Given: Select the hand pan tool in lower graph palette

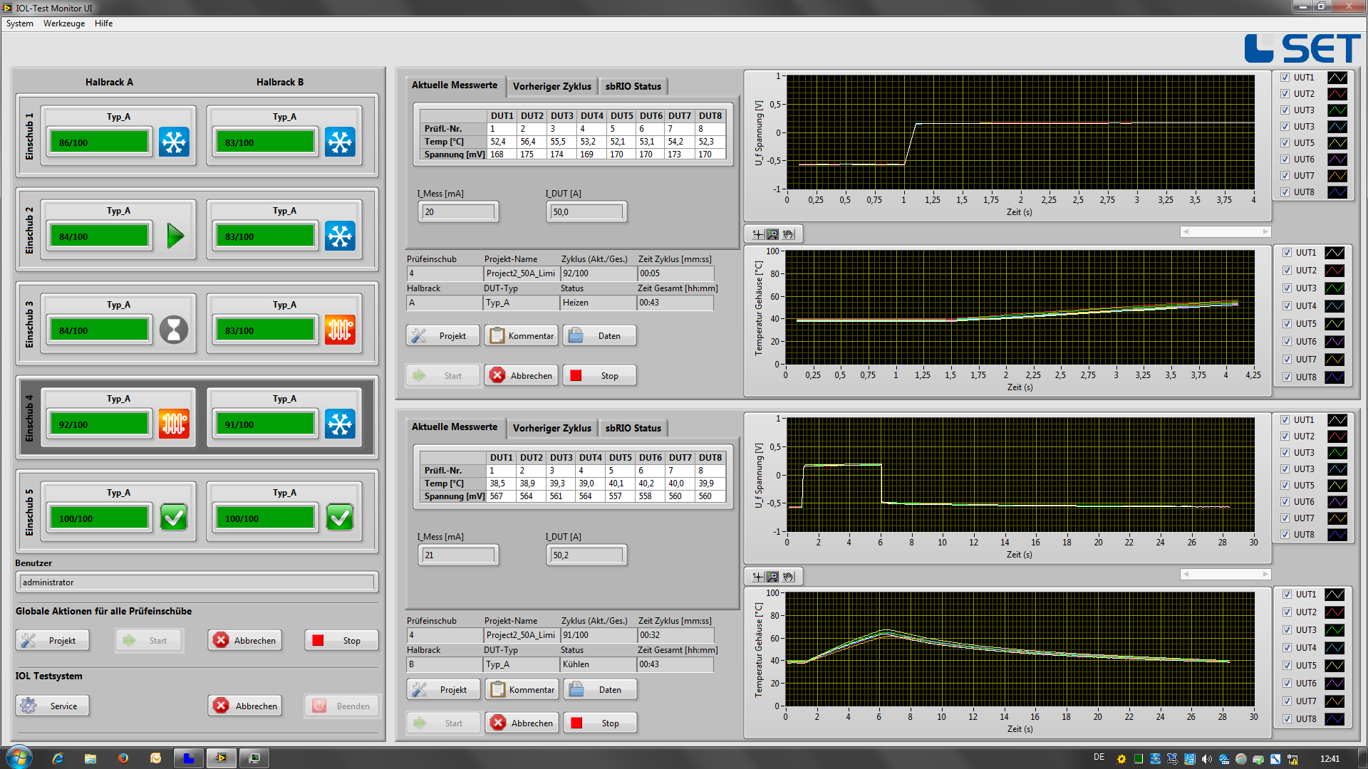Looking at the screenshot, I should 788,577.
